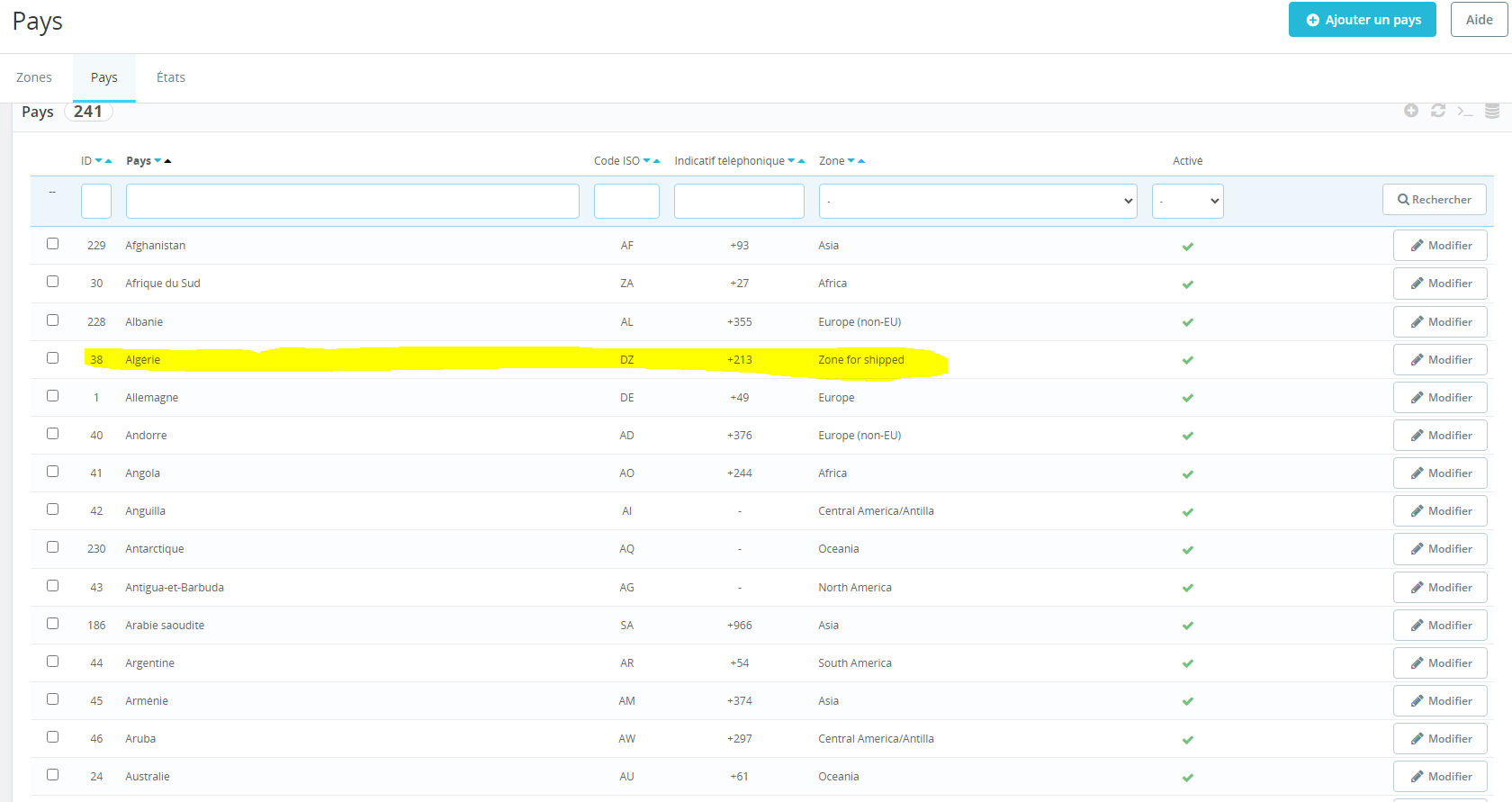Toggle active checkmark for Angola
1512x802 pixels.
point(1188,473)
